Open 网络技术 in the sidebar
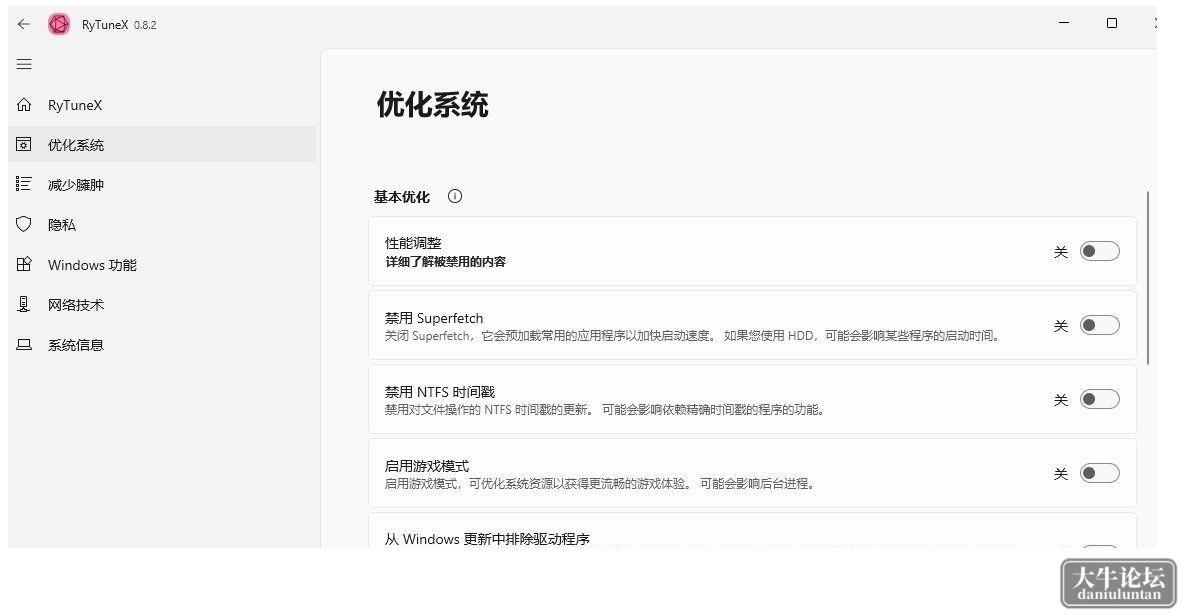 coord(162,304)
